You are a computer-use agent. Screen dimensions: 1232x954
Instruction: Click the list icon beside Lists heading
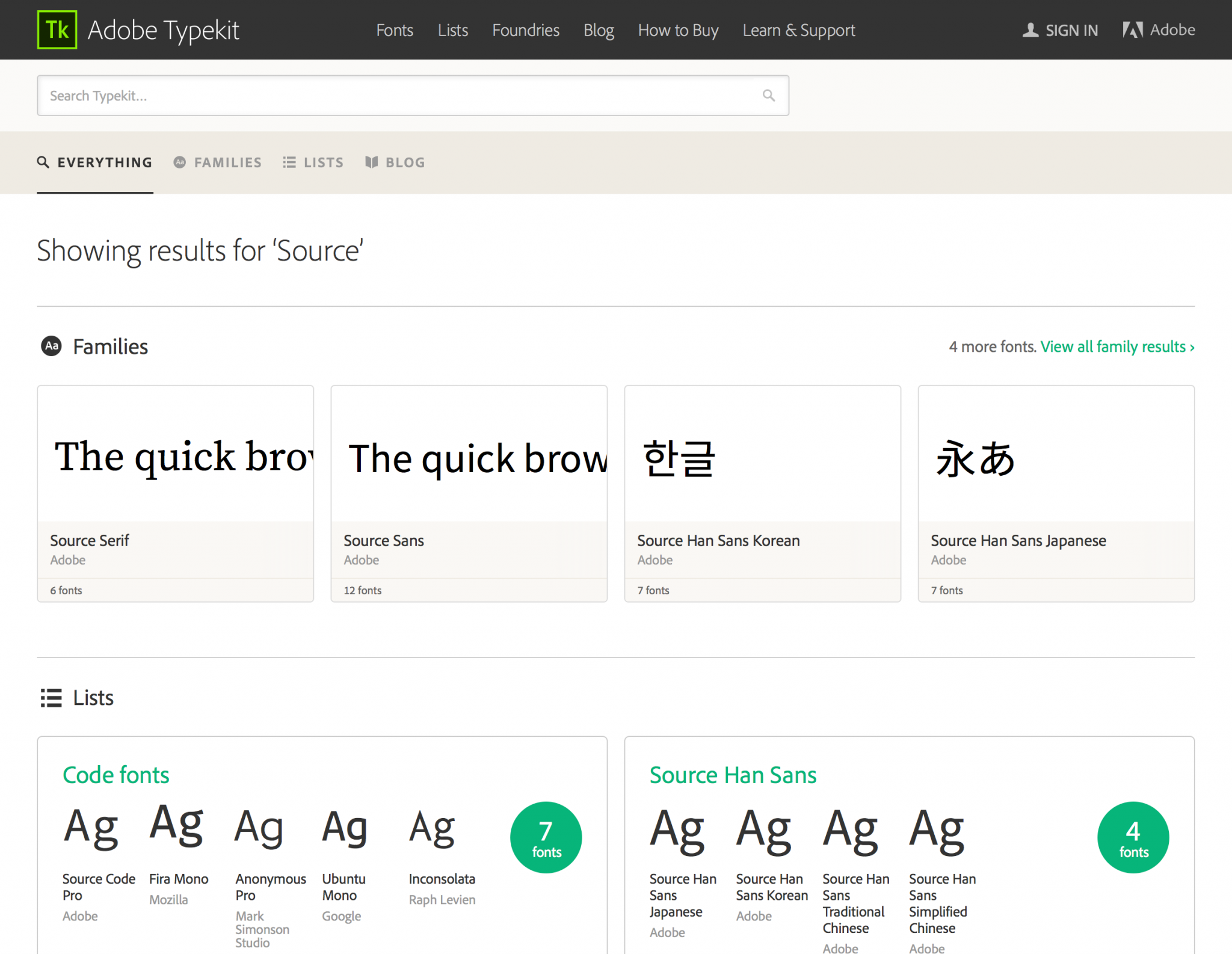(51, 698)
